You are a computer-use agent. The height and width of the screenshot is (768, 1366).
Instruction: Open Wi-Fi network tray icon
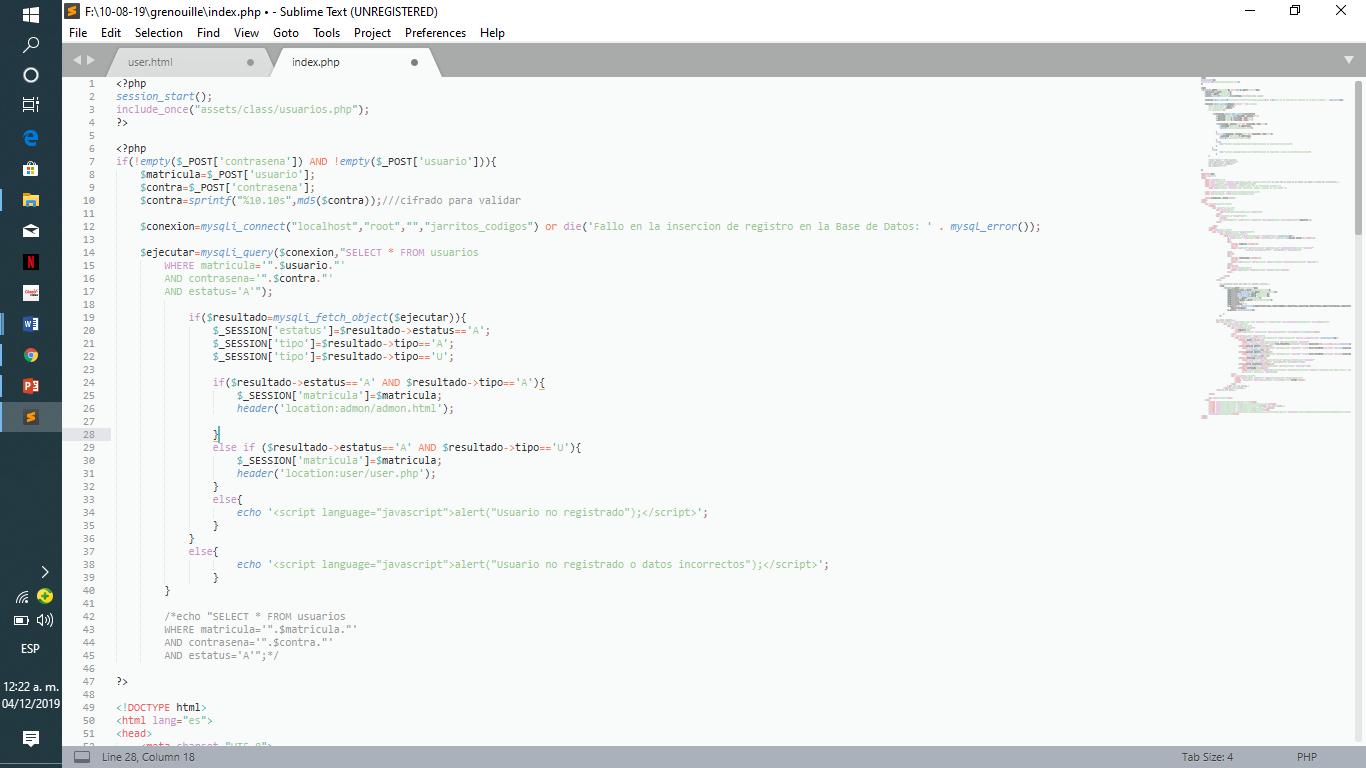pos(21,597)
